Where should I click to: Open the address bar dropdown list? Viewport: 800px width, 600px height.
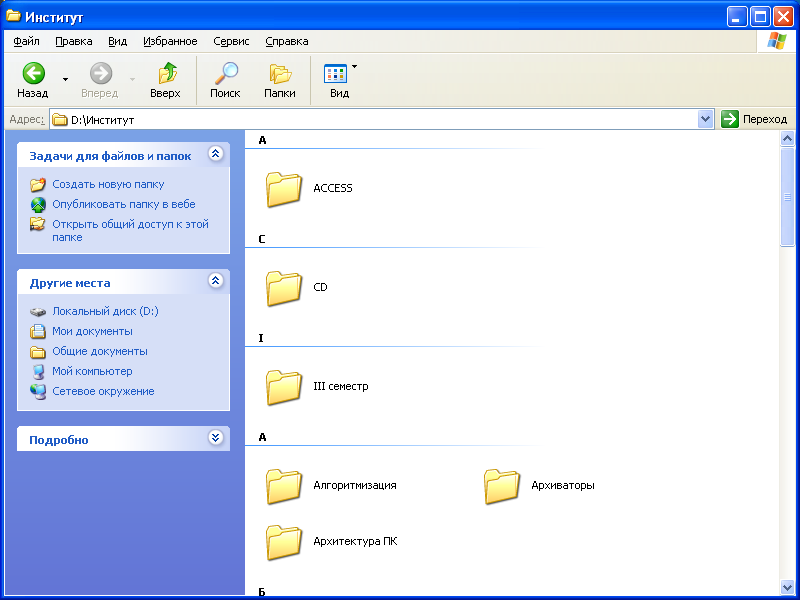[705, 119]
